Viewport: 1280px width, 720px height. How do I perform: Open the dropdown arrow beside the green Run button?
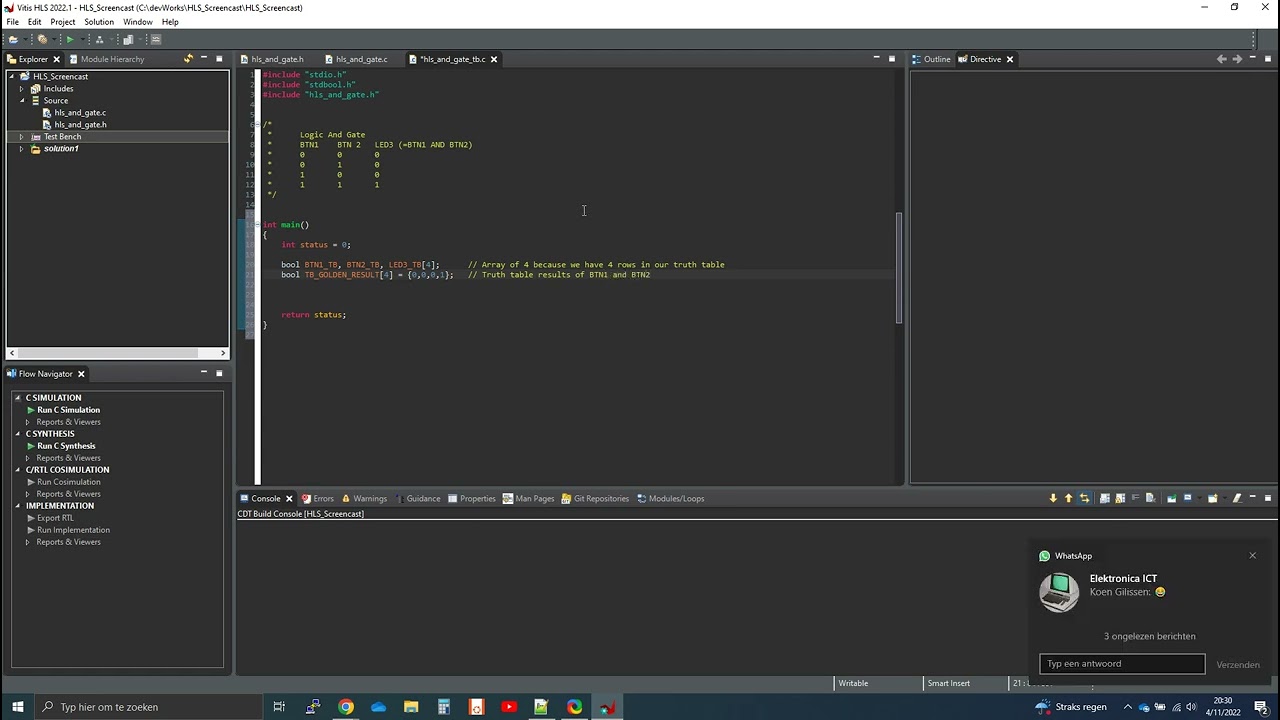pyautogui.click(x=83, y=39)
